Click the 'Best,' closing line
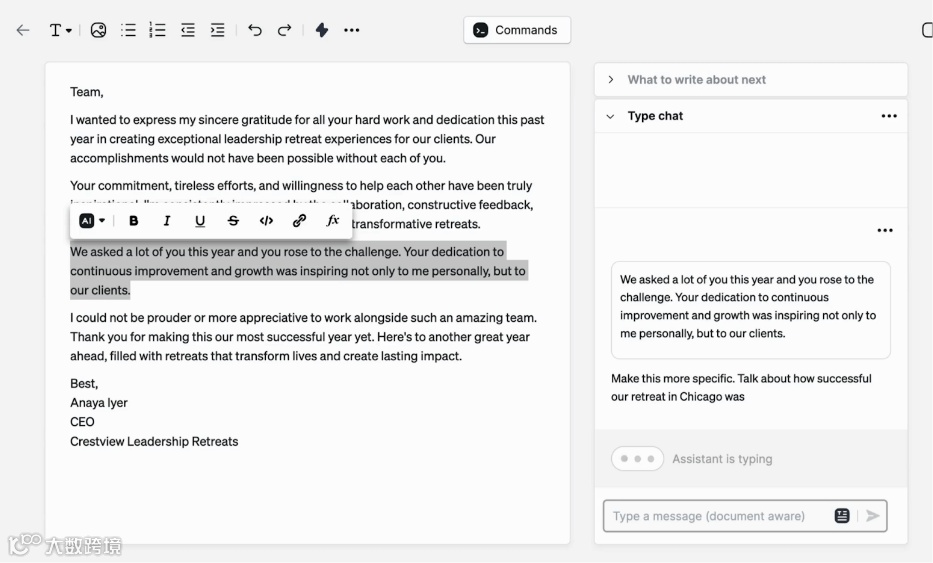 coord(84,384)
